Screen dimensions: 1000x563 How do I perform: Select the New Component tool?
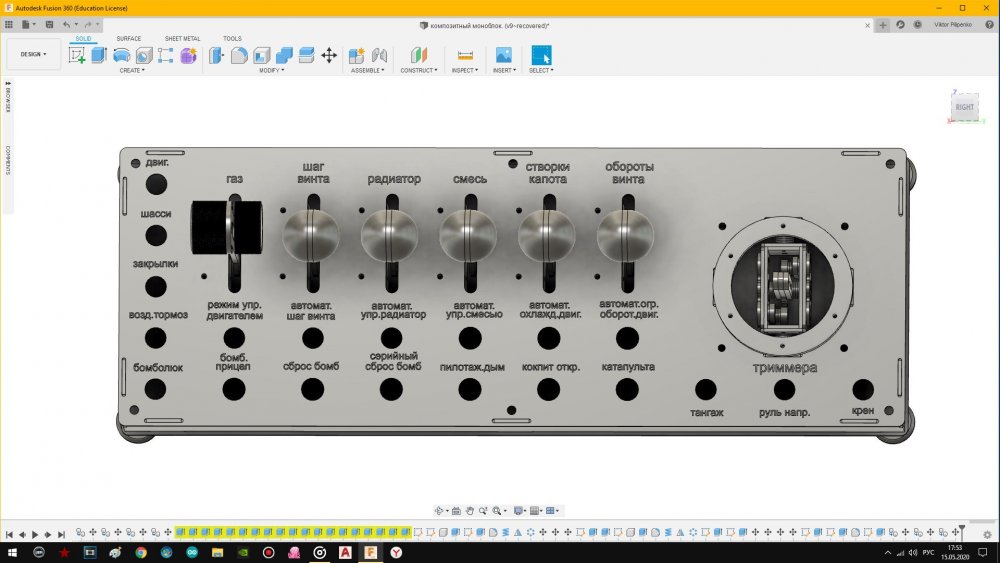point(357,55)
